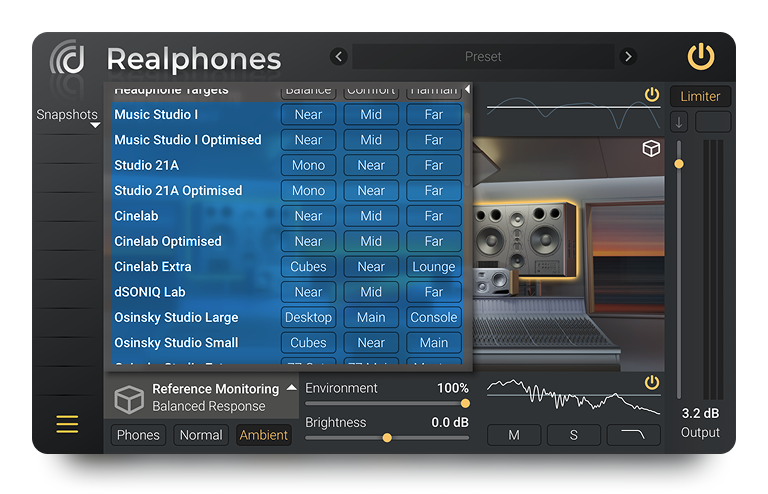Select Far for dSONIQ Lab
The width and height of the screenshot is (768, 494).
tap(433, 292)
